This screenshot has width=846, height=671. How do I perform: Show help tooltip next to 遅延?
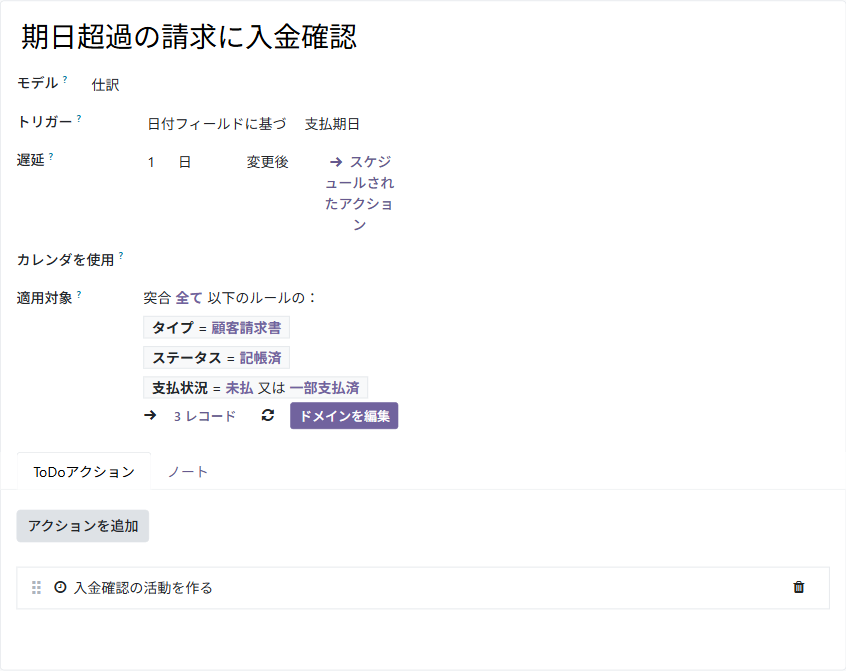coord(51,156)
